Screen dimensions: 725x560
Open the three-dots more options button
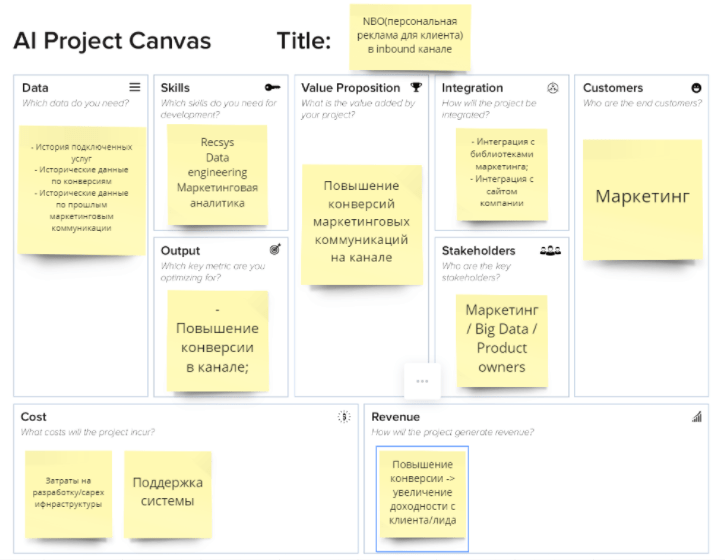422,381
